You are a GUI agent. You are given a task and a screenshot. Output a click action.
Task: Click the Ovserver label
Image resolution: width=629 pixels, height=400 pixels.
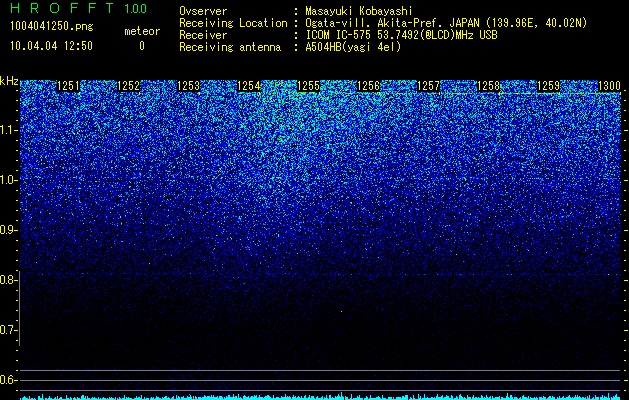(203, 11)
